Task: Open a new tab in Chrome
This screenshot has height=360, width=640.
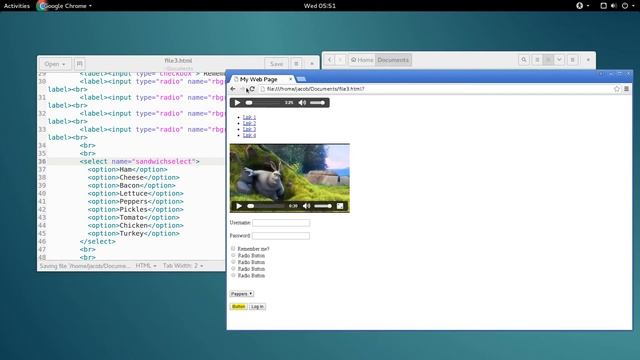Action: point(301,79)
